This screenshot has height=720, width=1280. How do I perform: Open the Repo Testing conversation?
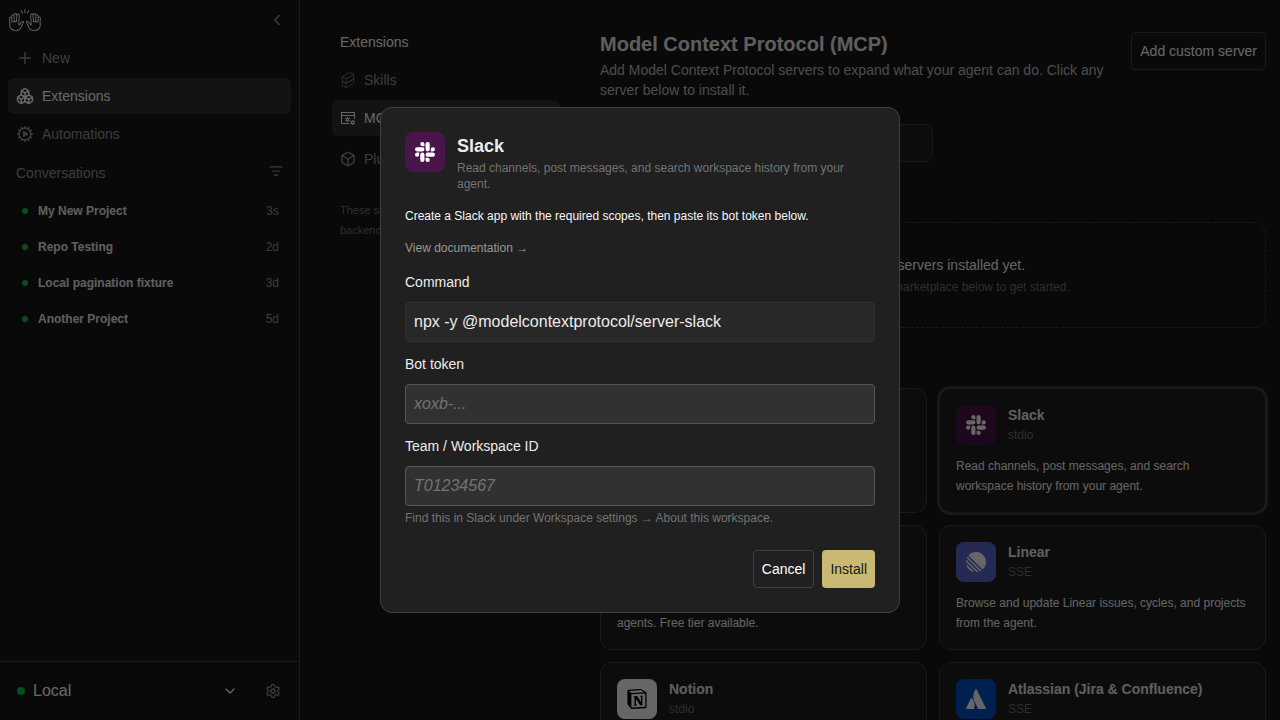coord(150,247)
